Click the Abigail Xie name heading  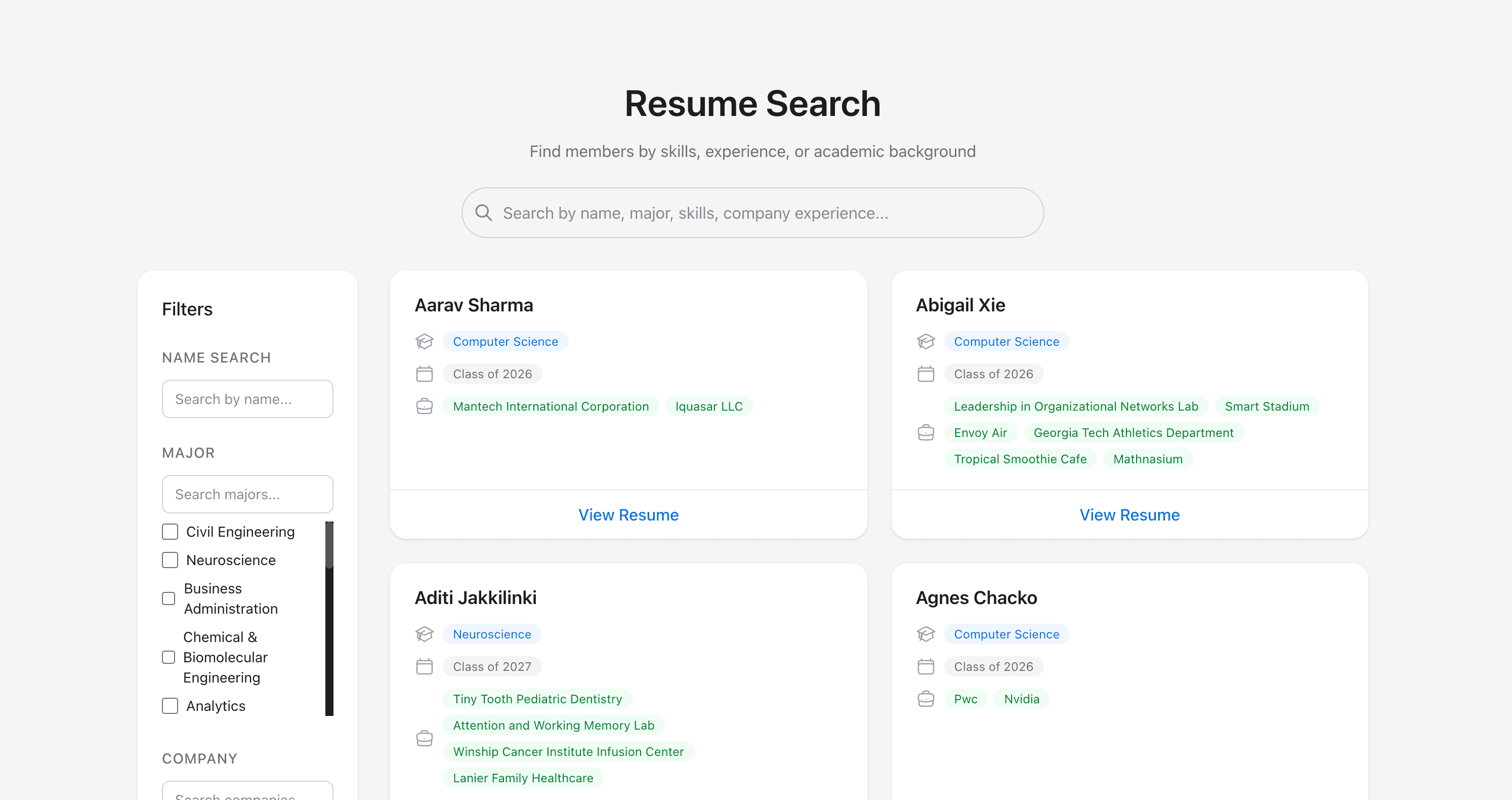(x=960, y=305)
